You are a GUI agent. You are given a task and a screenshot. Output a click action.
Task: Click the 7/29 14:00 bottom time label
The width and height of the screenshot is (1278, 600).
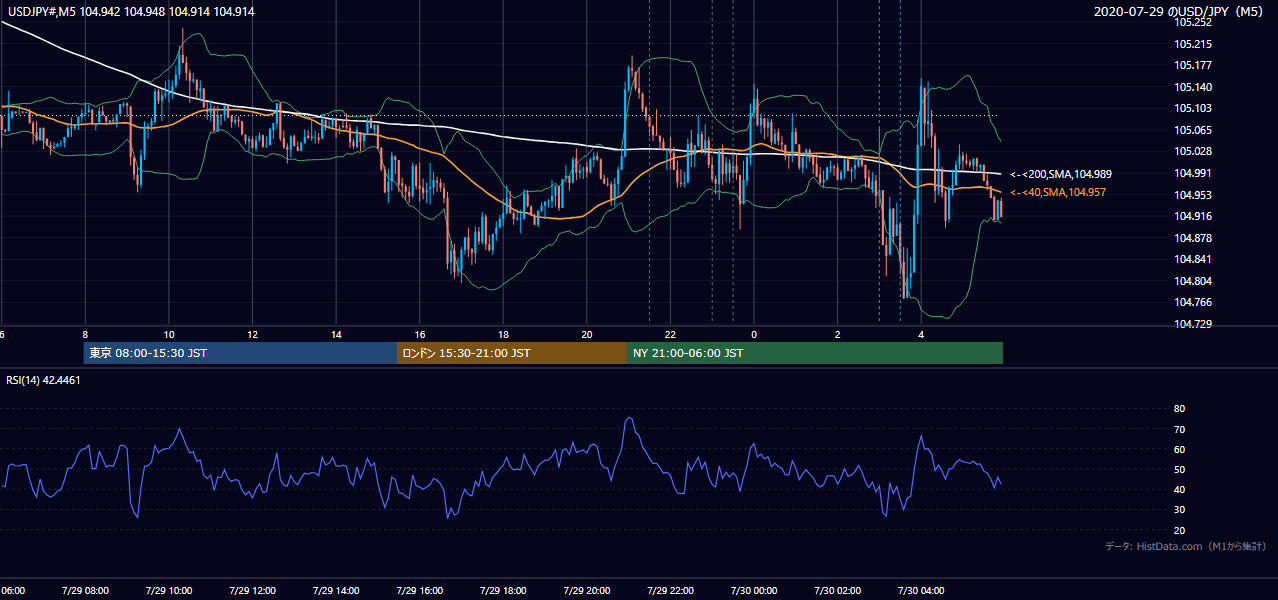(336, 590)
